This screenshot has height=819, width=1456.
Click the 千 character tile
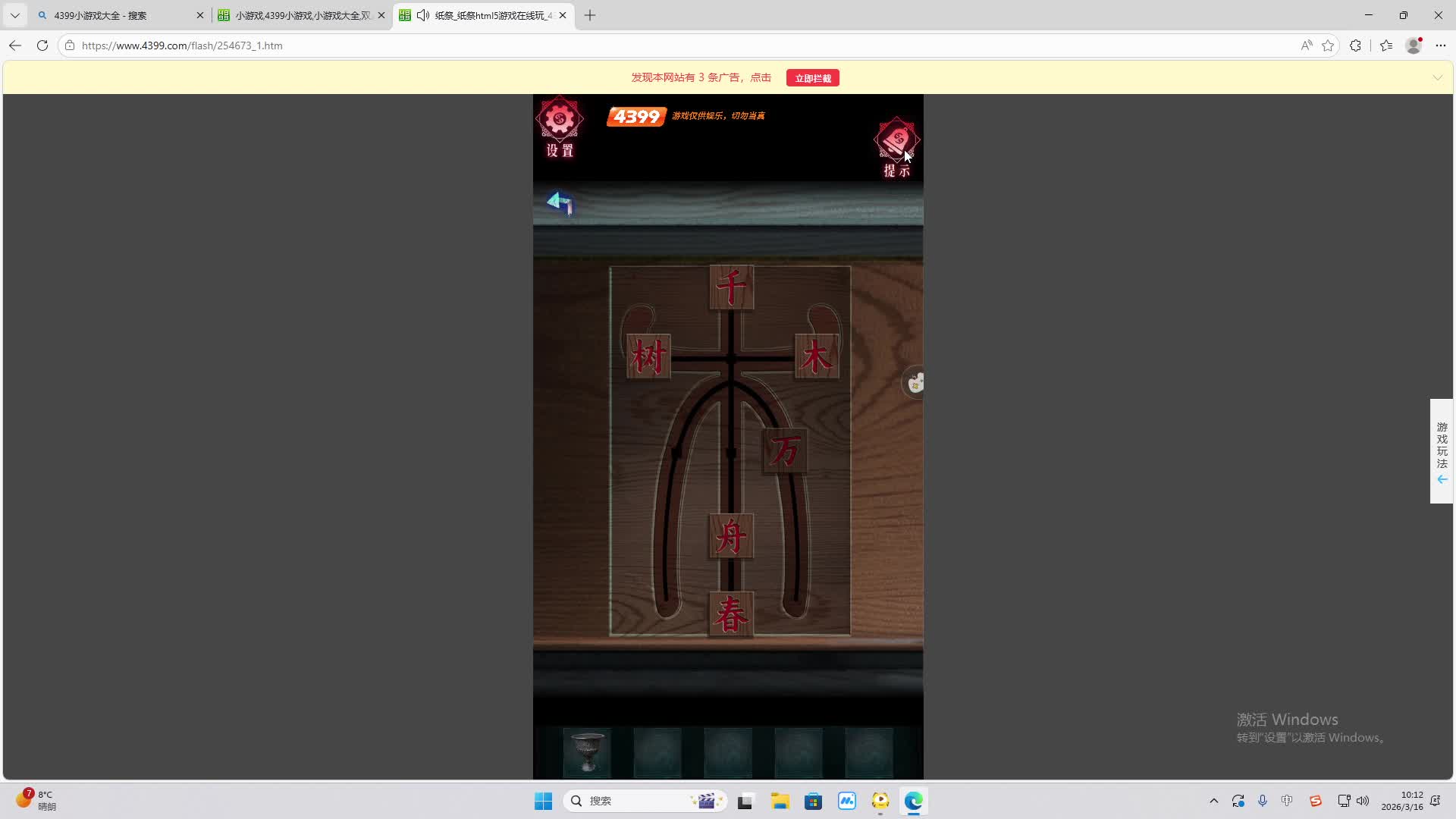tap(731, 287)
